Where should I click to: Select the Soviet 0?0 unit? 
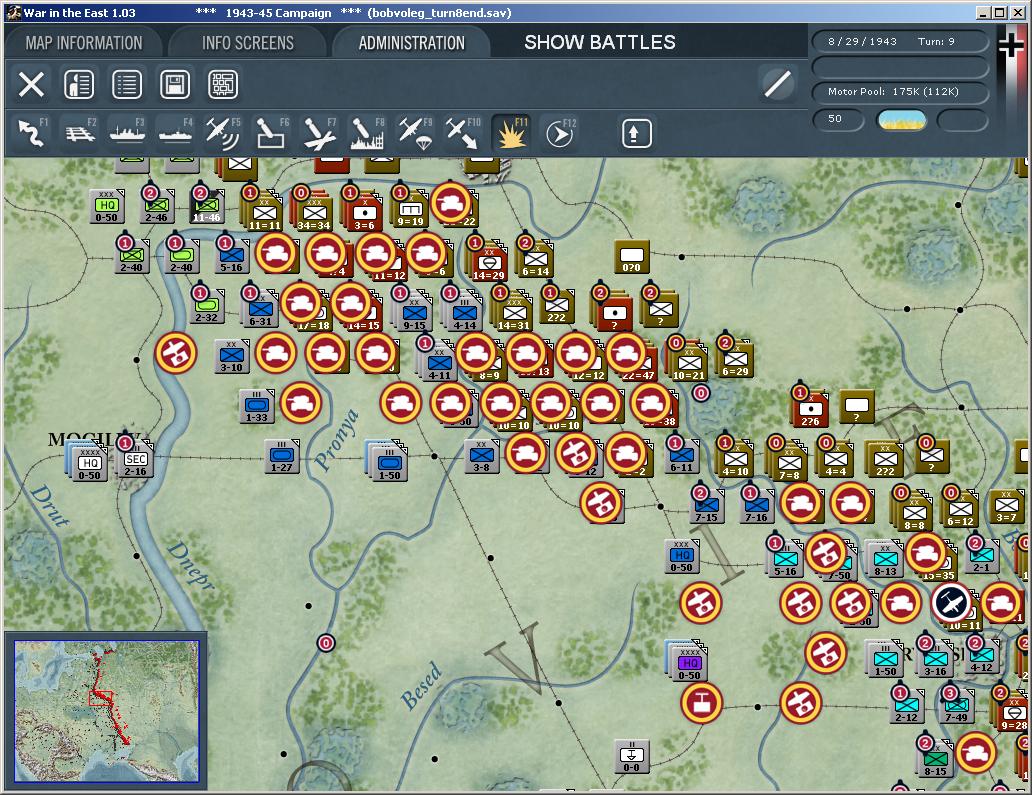click(x=632, y=257)
